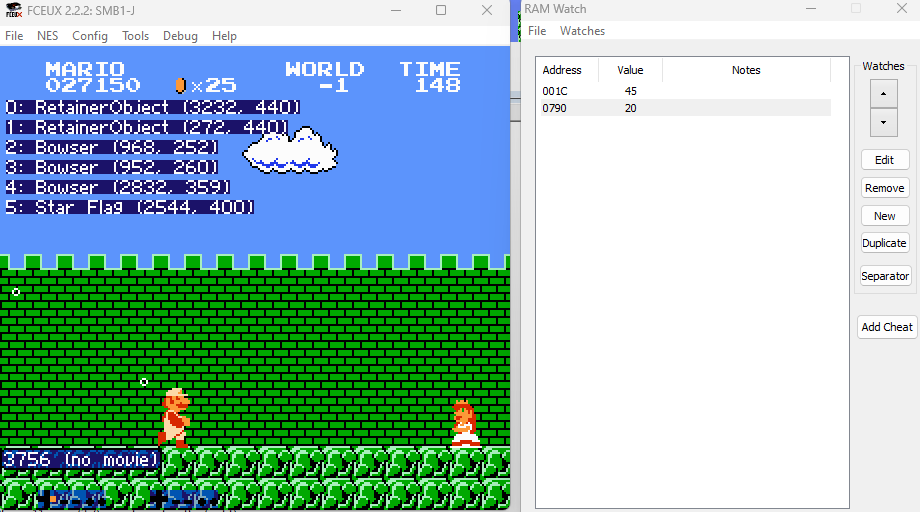Screen dimensions: 920x512
Task: Sort by the Value column header
Action: point(630,70)
